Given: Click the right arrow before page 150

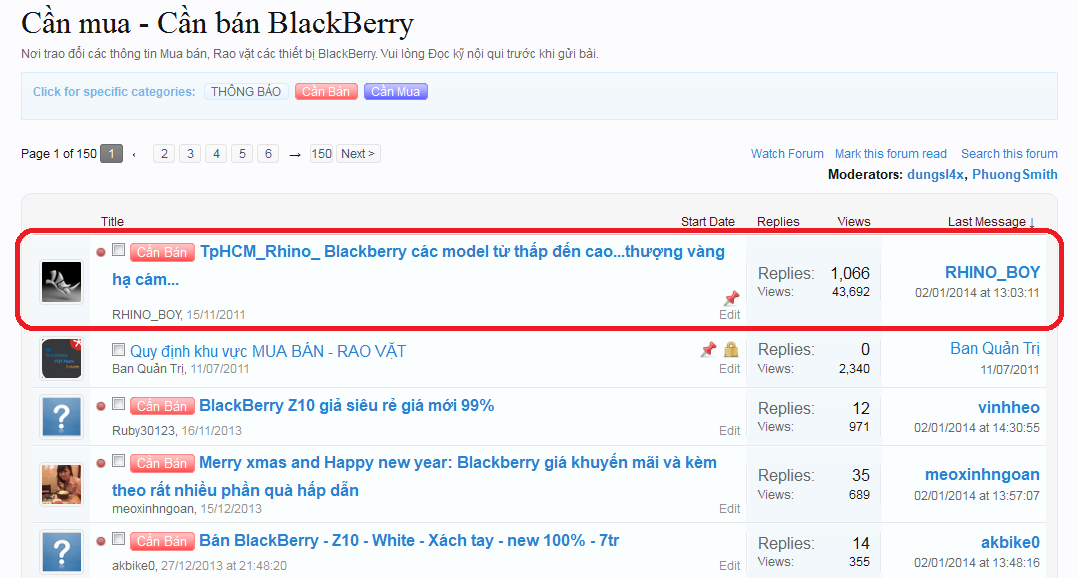Looking at the screenshot, I should (x=295, y=155).
